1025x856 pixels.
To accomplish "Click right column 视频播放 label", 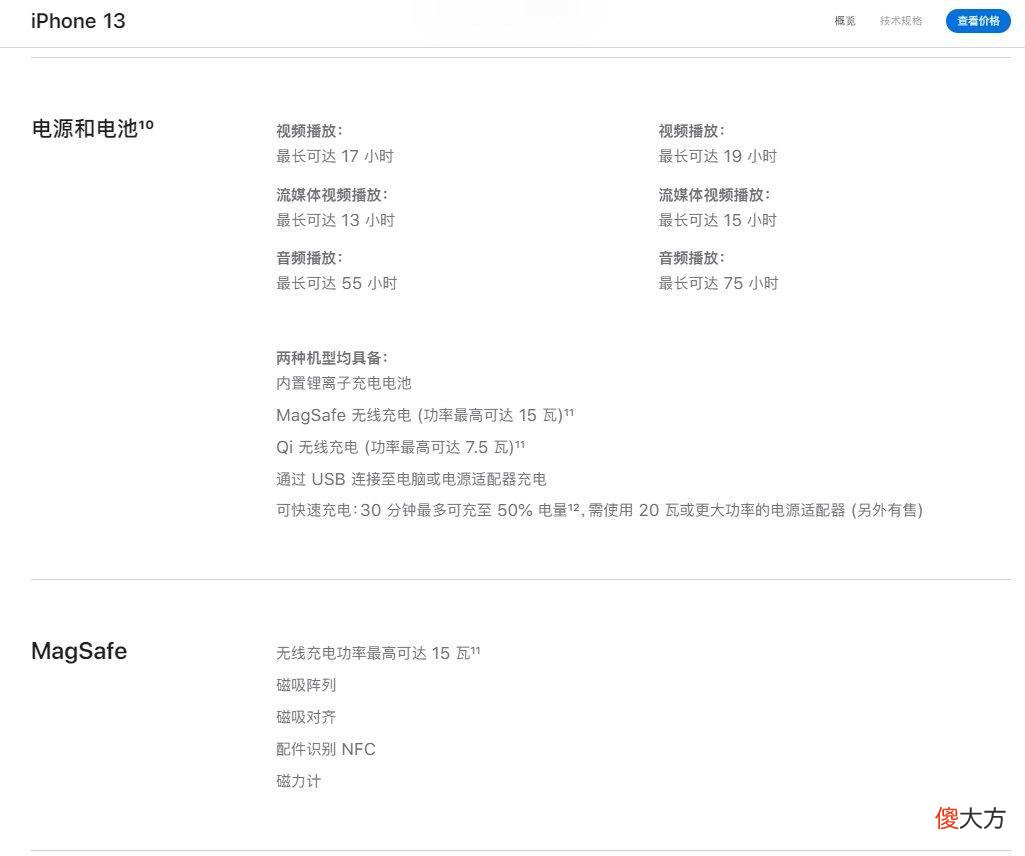I will point(691,131).
